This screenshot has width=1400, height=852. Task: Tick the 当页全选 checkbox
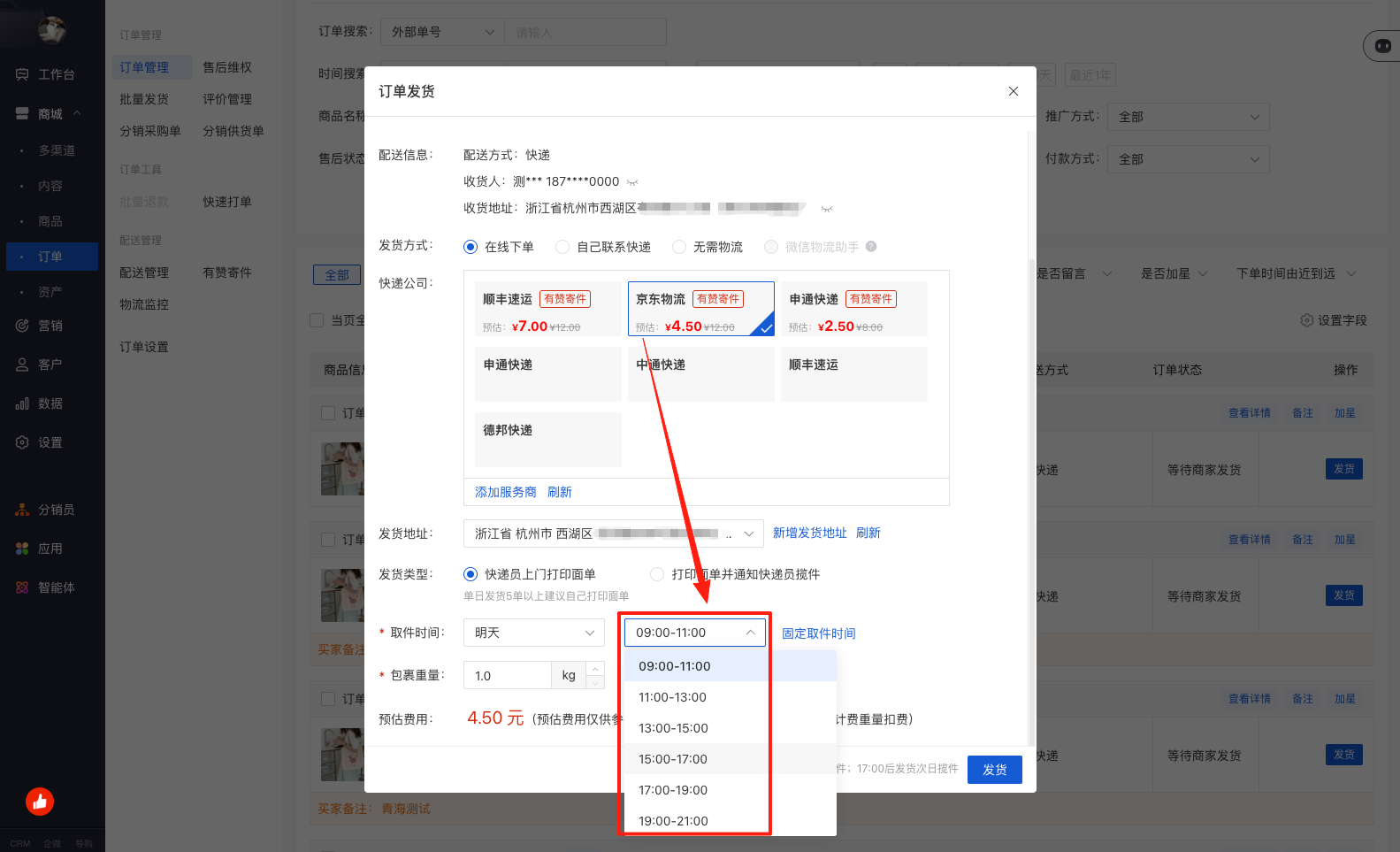pyautogui.click(x=317, y=320)
